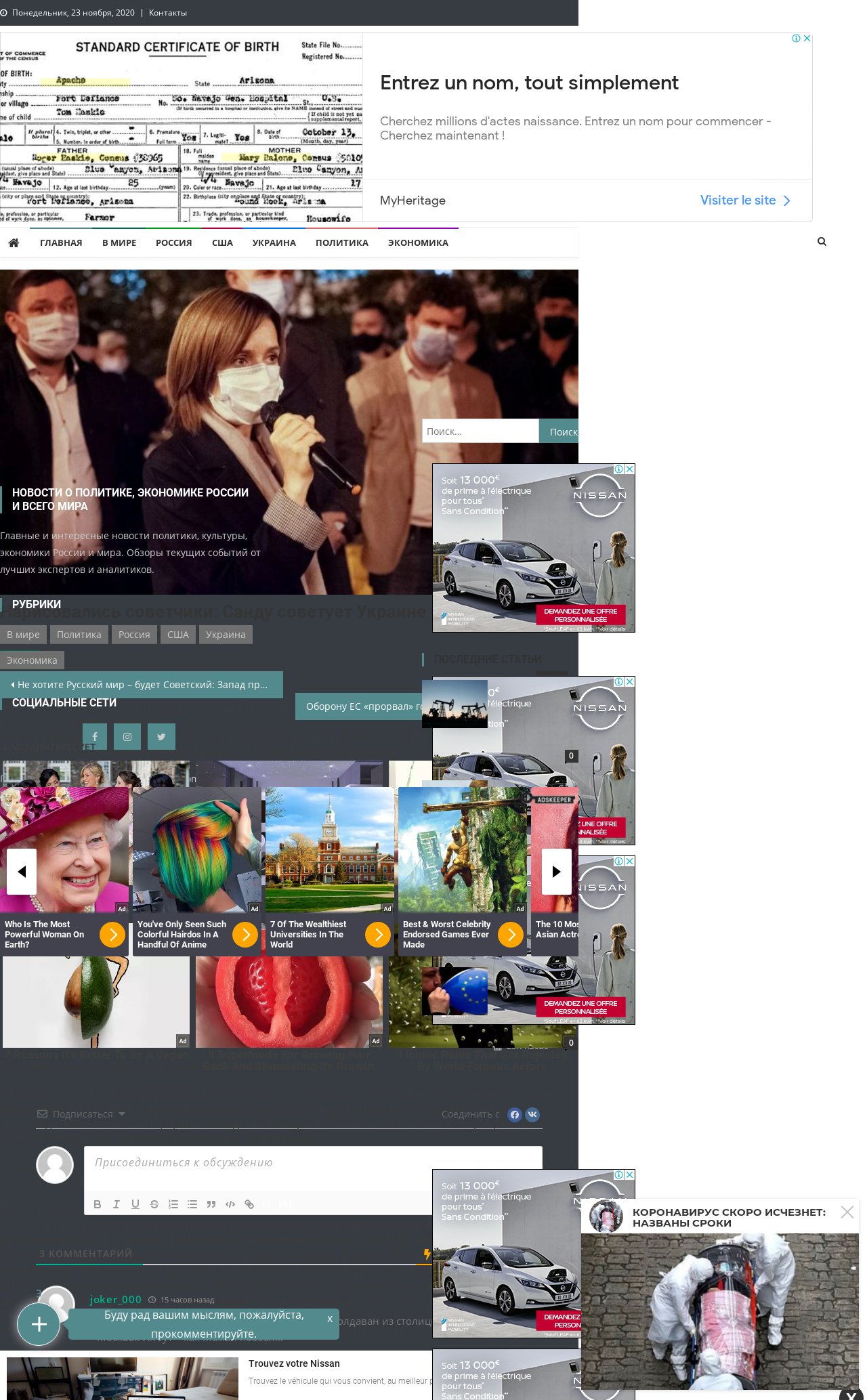Screen dimensions: 867x1400
Task: Insert blockquote in comment editor
Action: (211, 1204)
